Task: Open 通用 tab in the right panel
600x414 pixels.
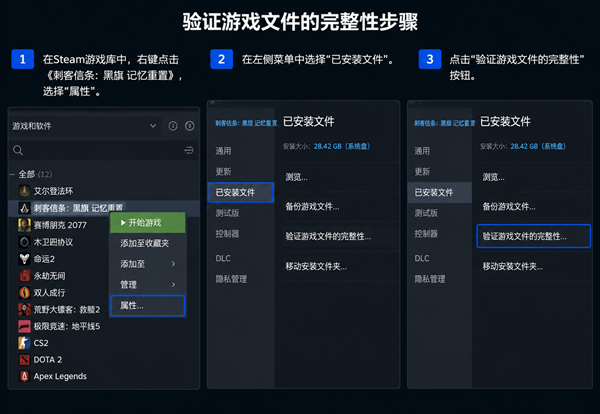Action: 422,151
